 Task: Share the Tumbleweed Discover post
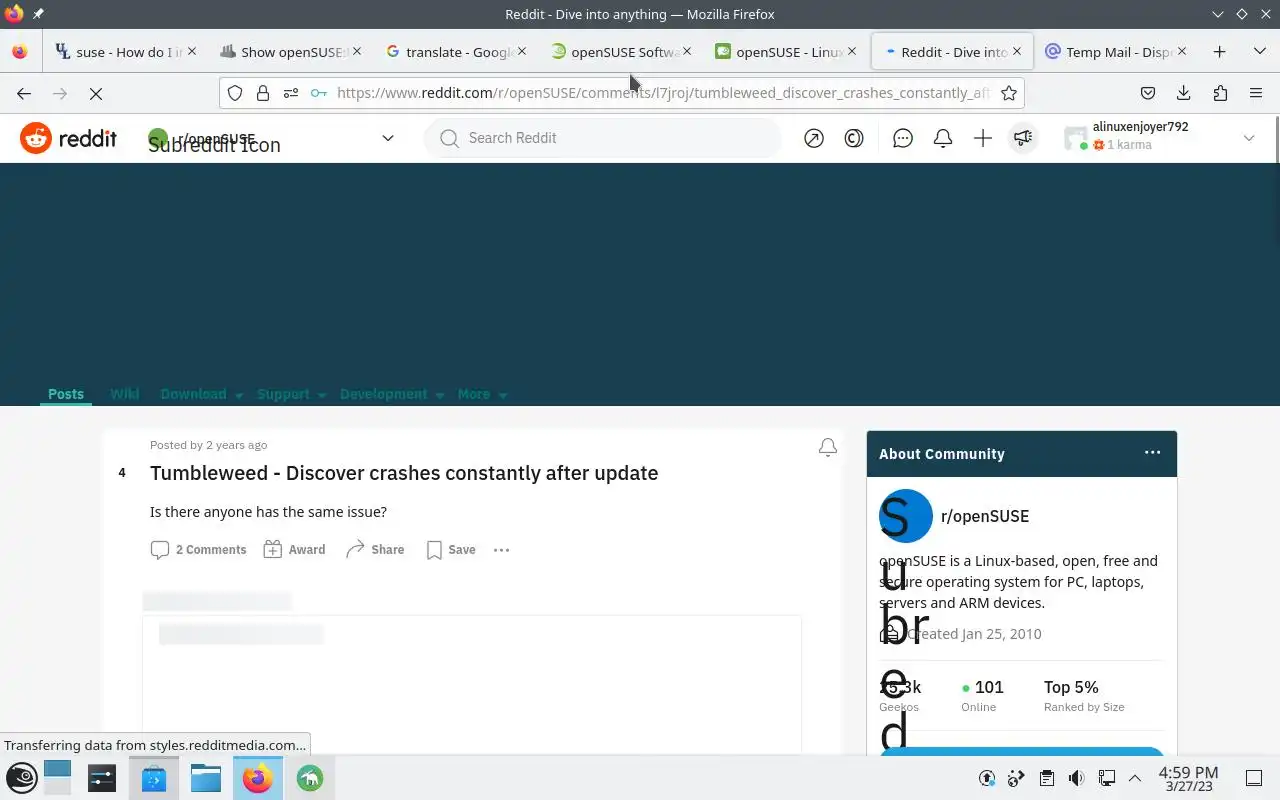coord(375,550)
